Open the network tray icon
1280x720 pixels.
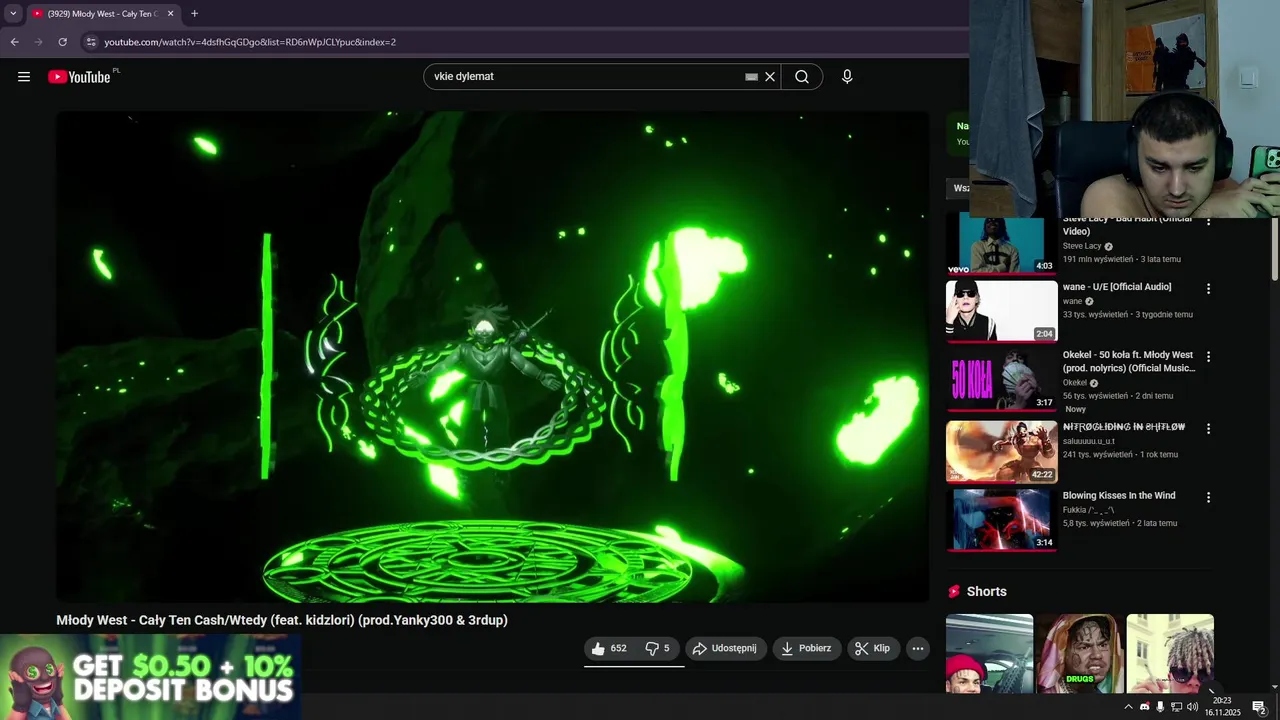(x=1176, y=707)
